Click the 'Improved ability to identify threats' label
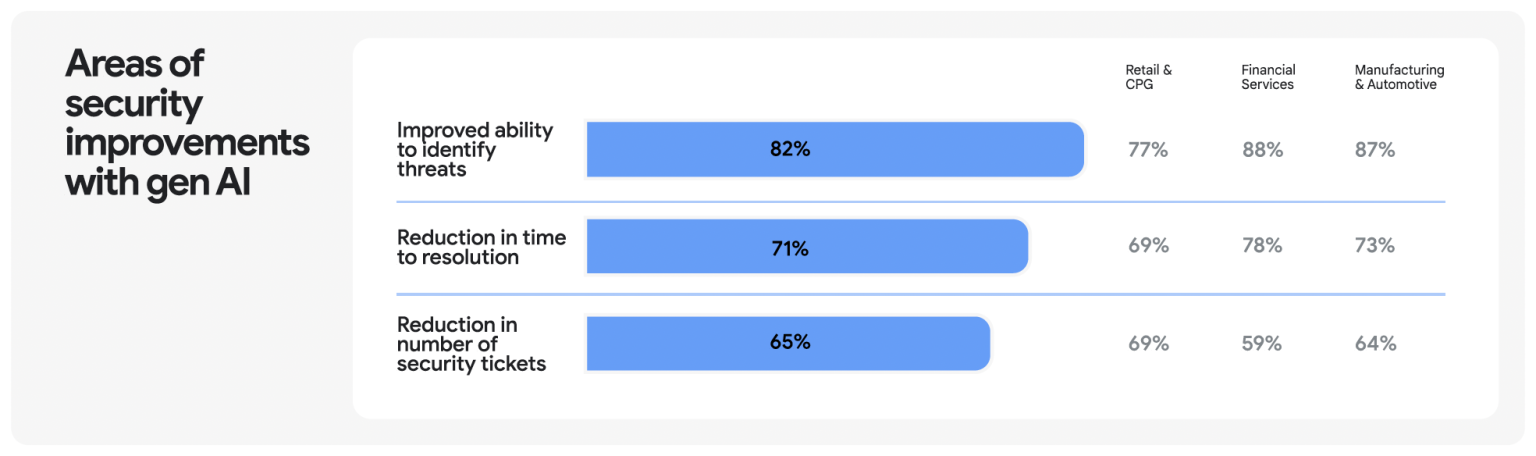This screenshot has width=1536, height=456. [x=474, y=150]
